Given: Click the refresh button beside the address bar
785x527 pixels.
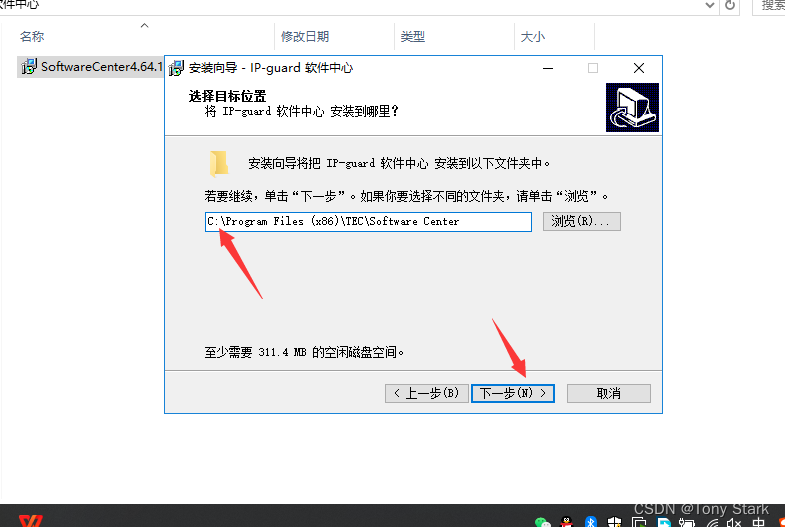Looking at the screenshot, I should (730, 6).
